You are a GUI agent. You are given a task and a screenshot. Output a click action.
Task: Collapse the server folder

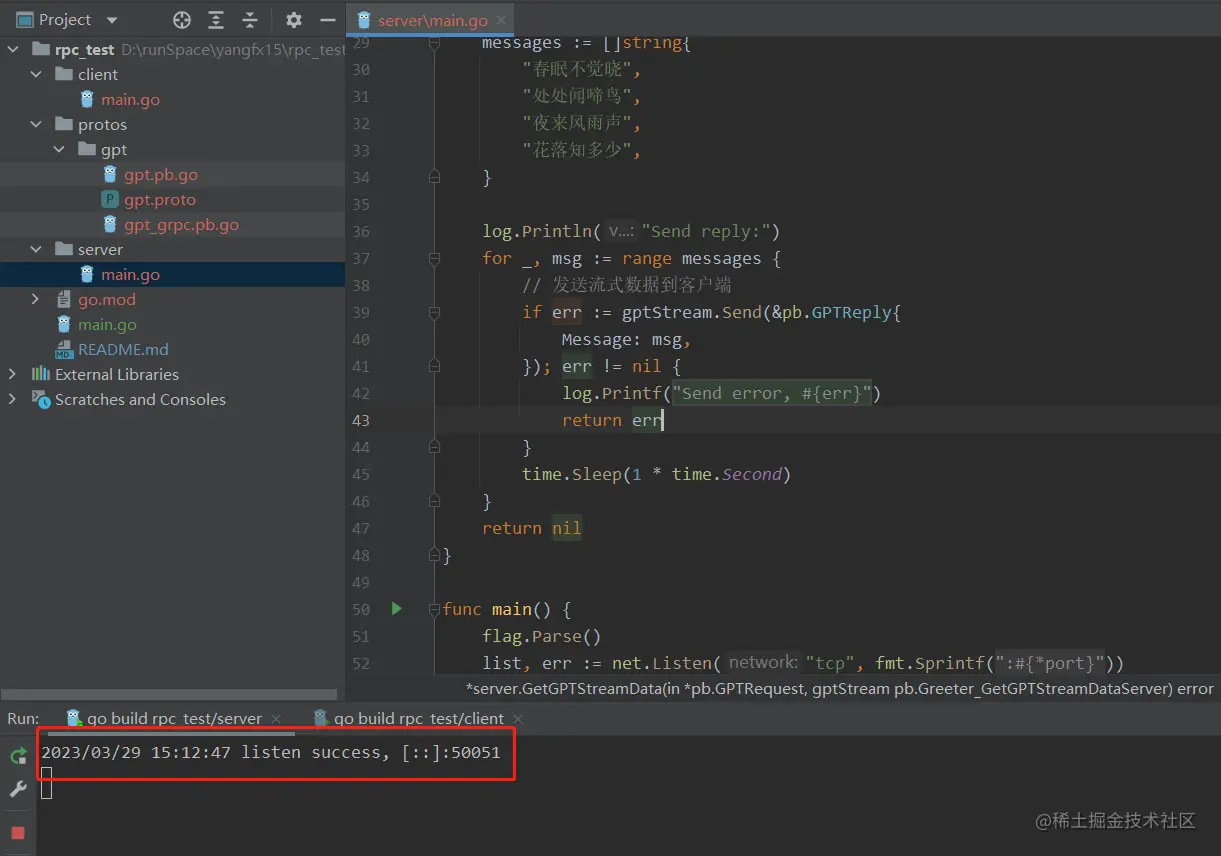click(x=36, y=249)
